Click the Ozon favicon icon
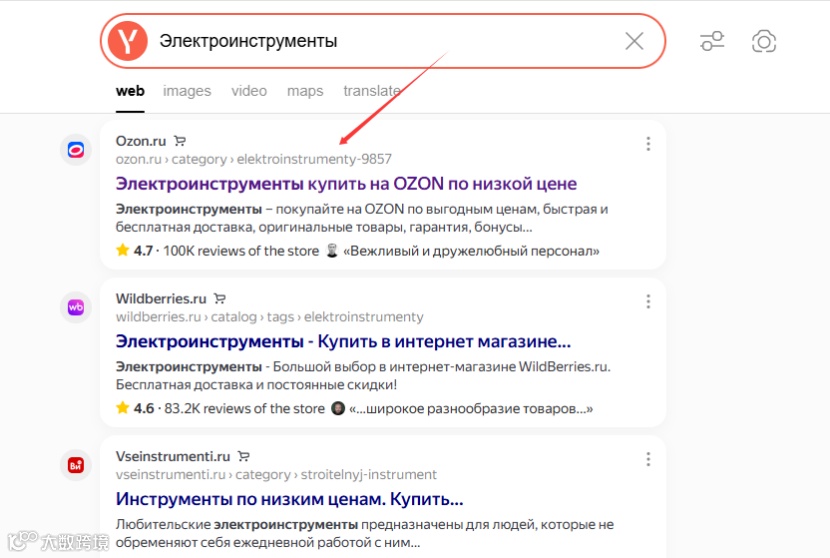This screenshot has height=558, width=830. [x=76, y=150]
